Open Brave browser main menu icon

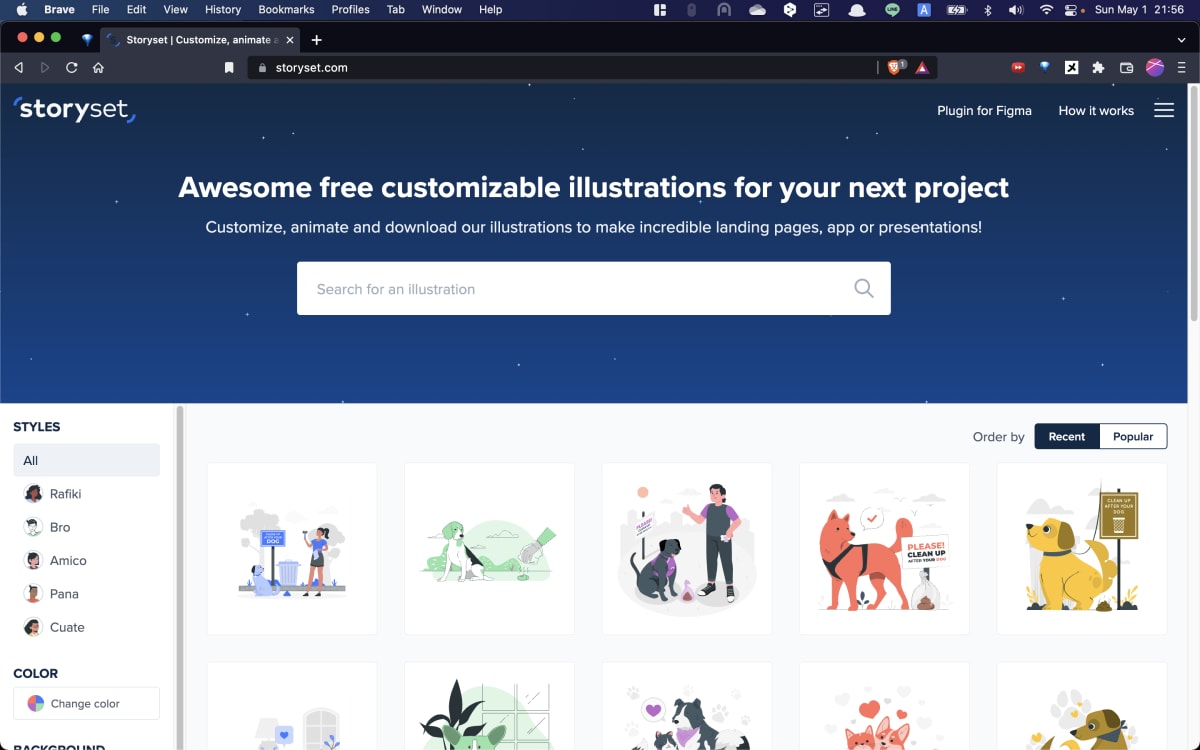tap(1181, 68)
